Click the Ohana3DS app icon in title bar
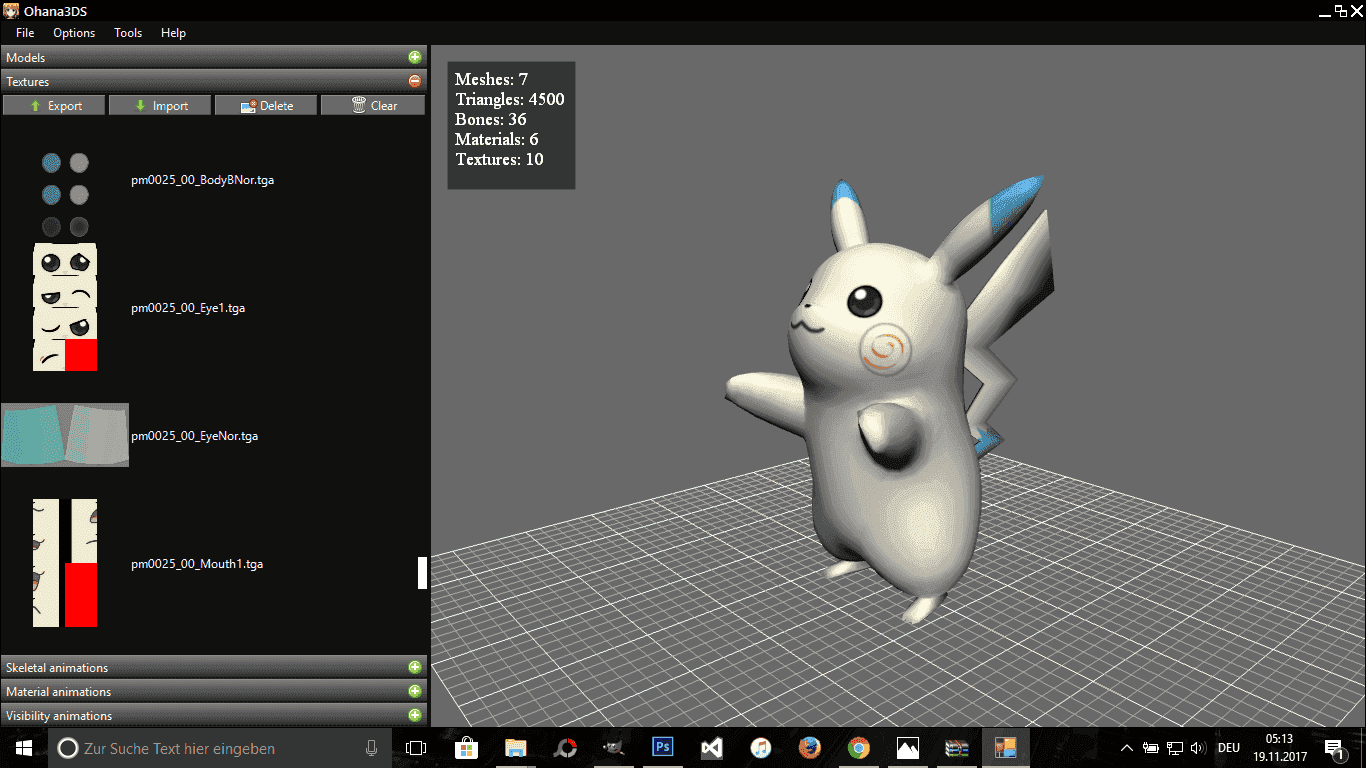This screenshot has height=768, width=1366. pos(12,10)
